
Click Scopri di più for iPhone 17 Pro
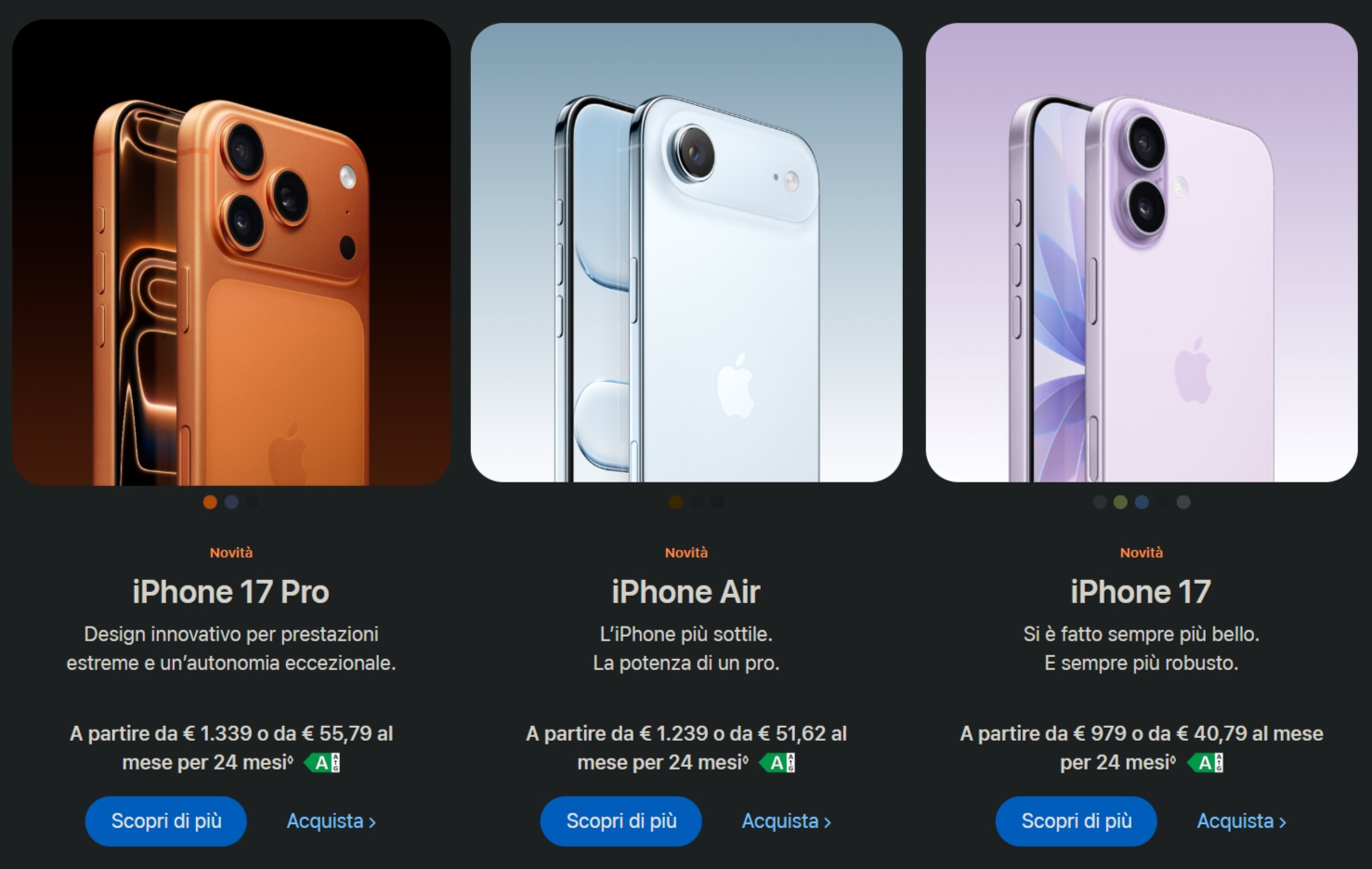tap(166, 821)
